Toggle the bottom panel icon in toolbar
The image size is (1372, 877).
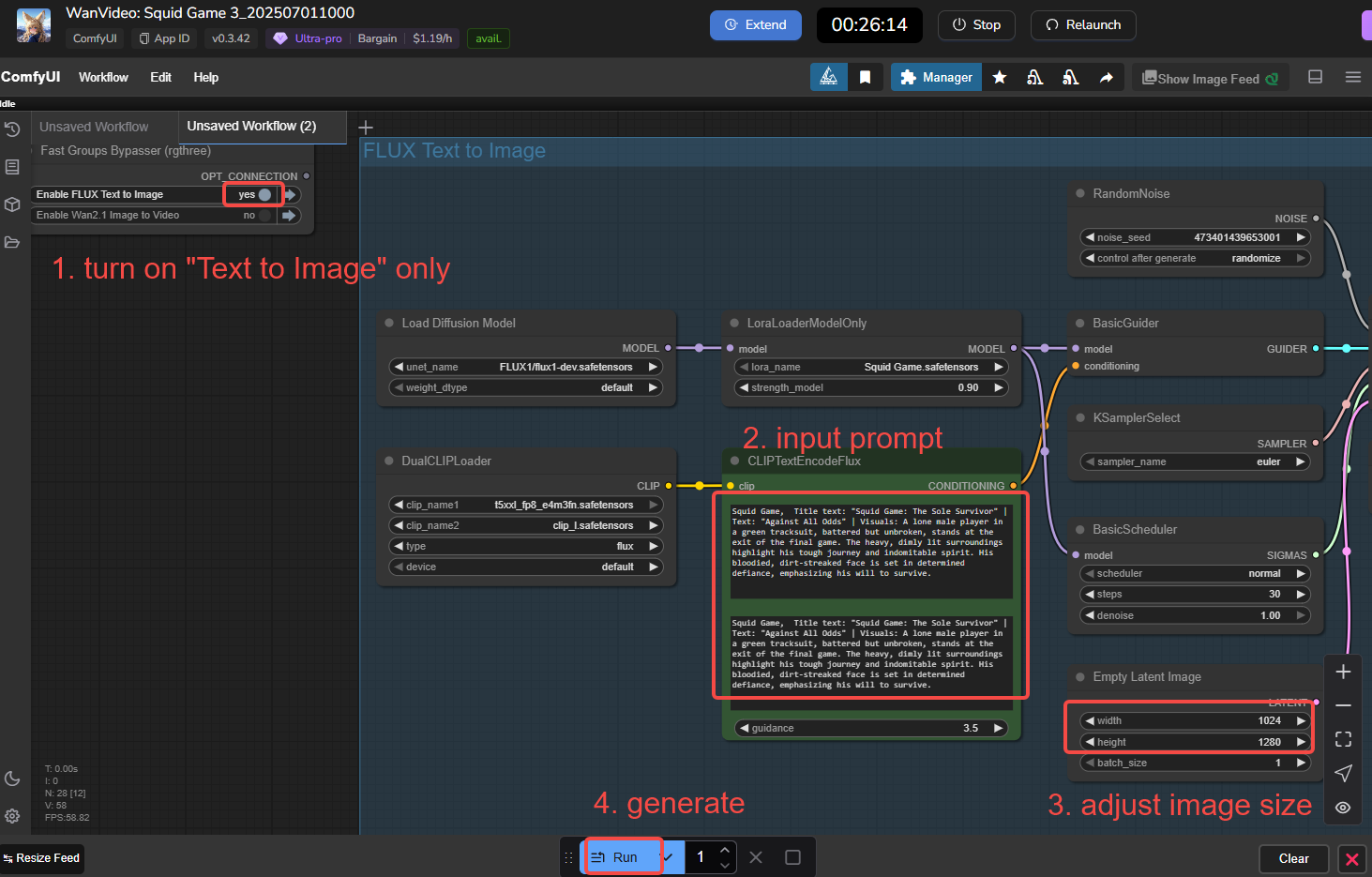coord(1316,77)
